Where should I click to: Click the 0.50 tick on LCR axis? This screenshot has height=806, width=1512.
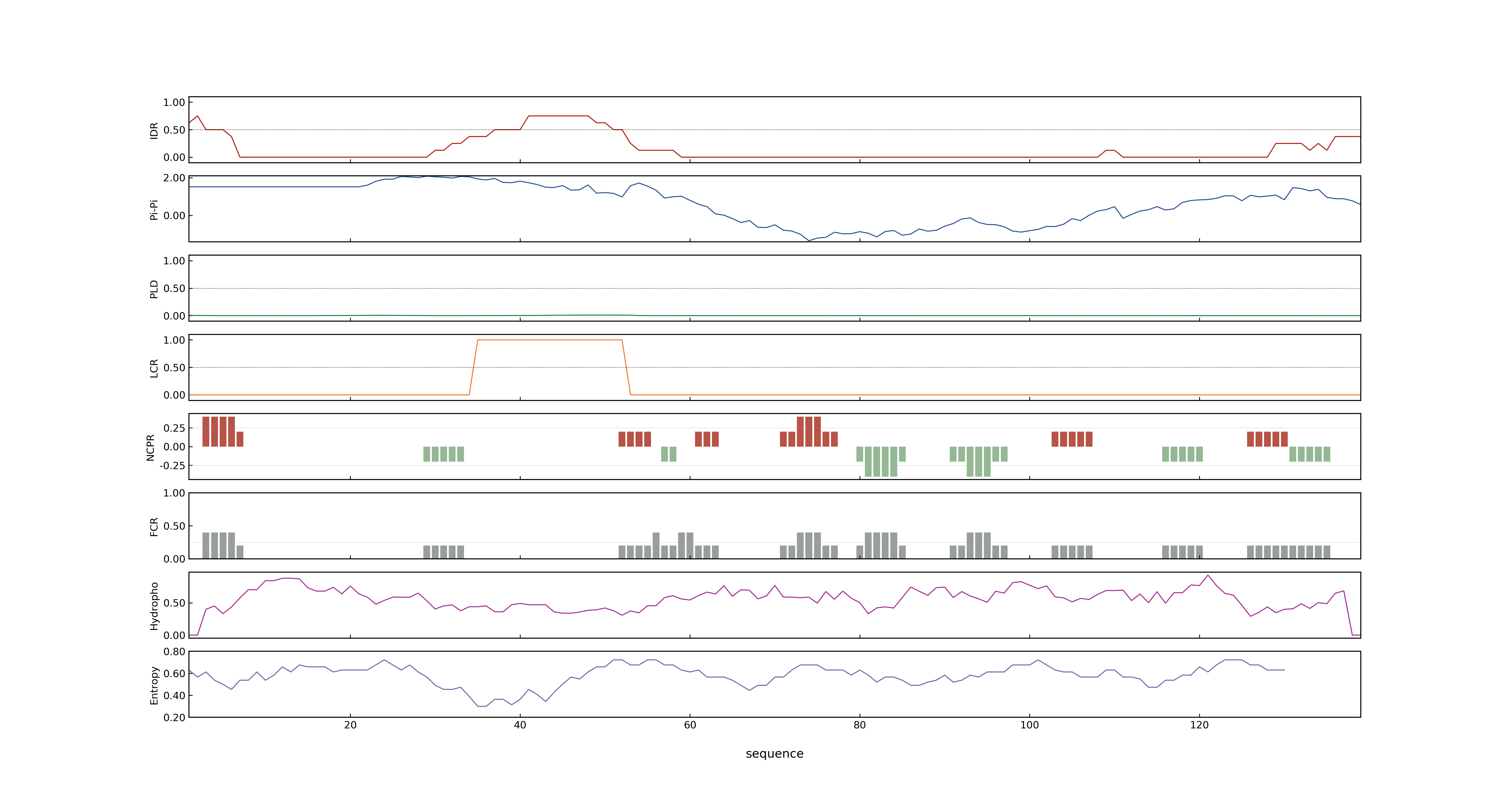point(174,368)
